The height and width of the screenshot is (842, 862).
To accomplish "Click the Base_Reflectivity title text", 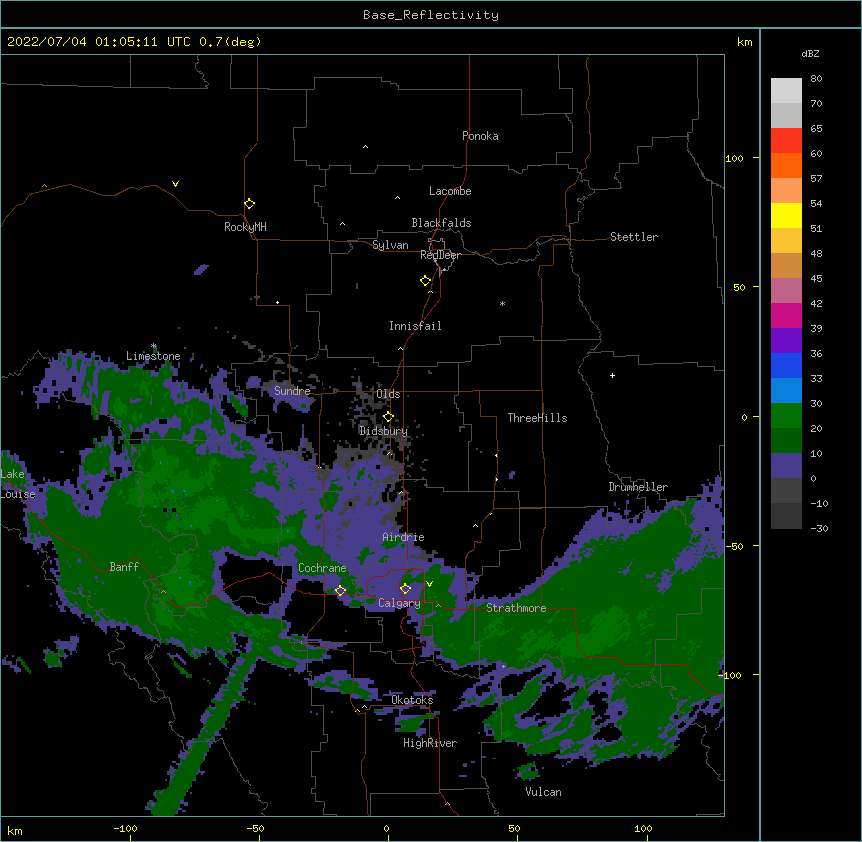I will 431,15.
